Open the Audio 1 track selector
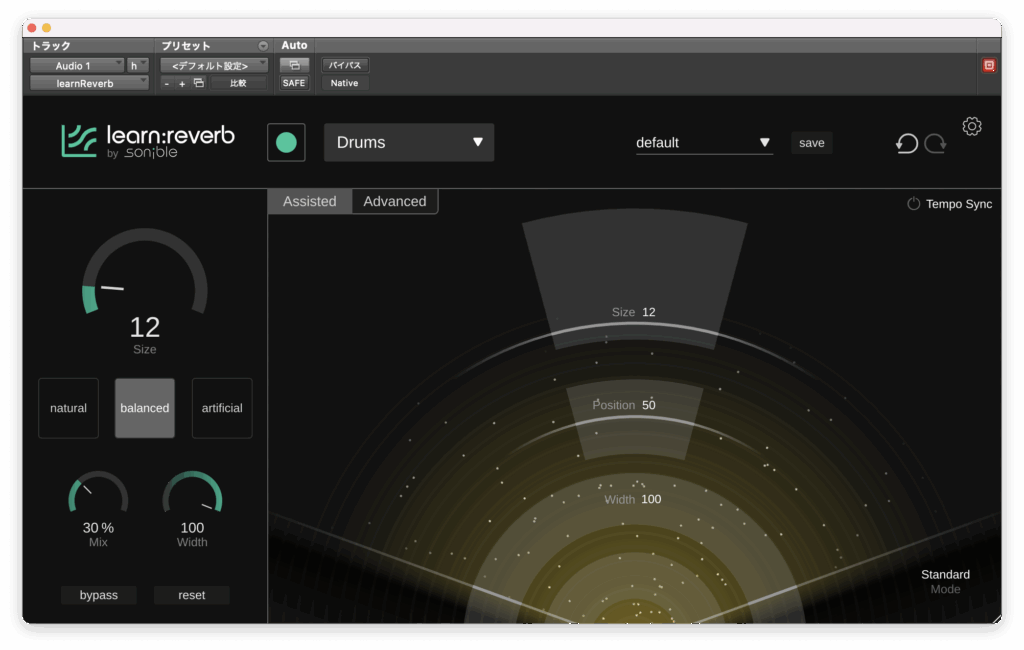The height and width of the screenshot is (650, 1024). 76,65
